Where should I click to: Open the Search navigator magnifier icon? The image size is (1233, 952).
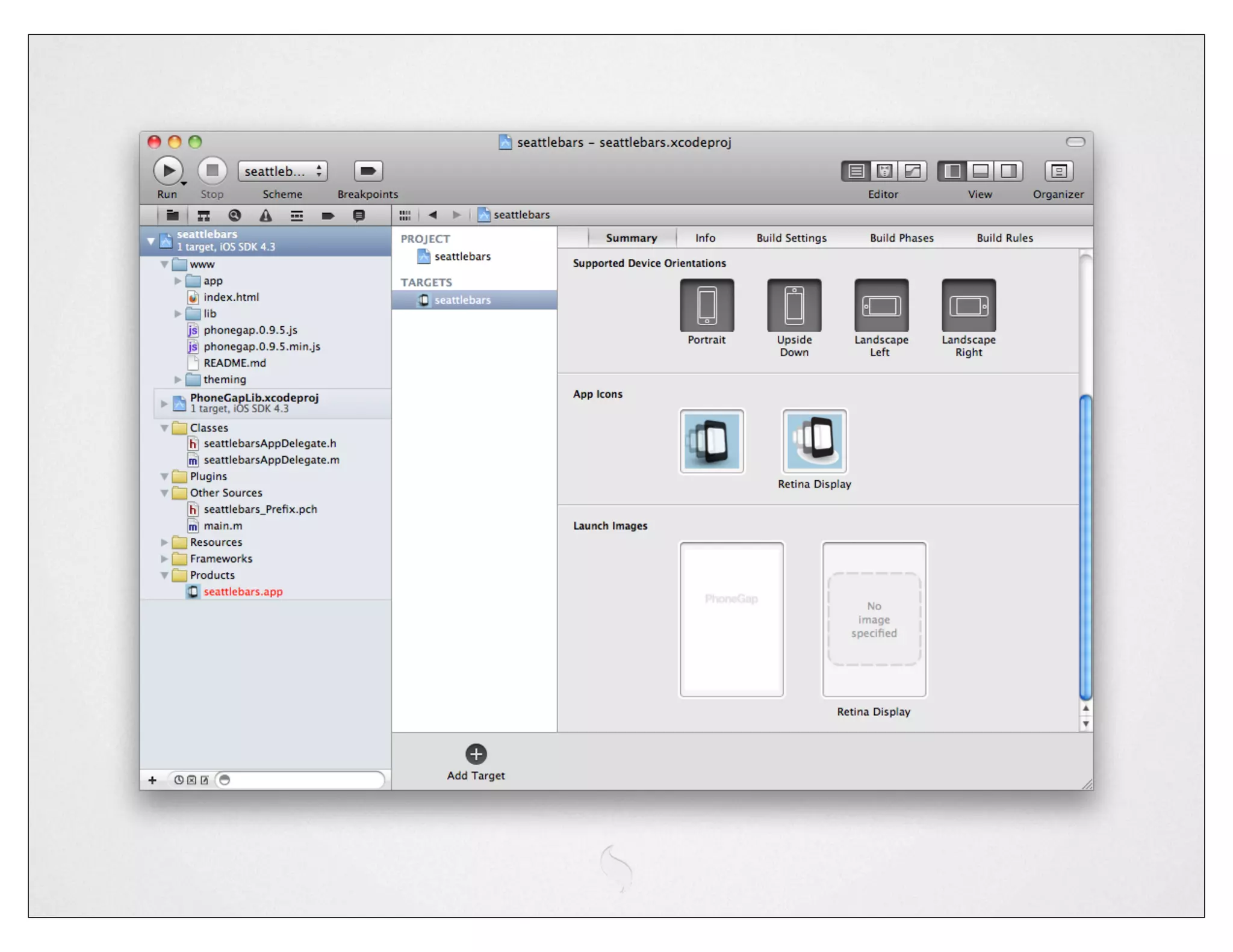pyautogui.click(x=235, y=215)
